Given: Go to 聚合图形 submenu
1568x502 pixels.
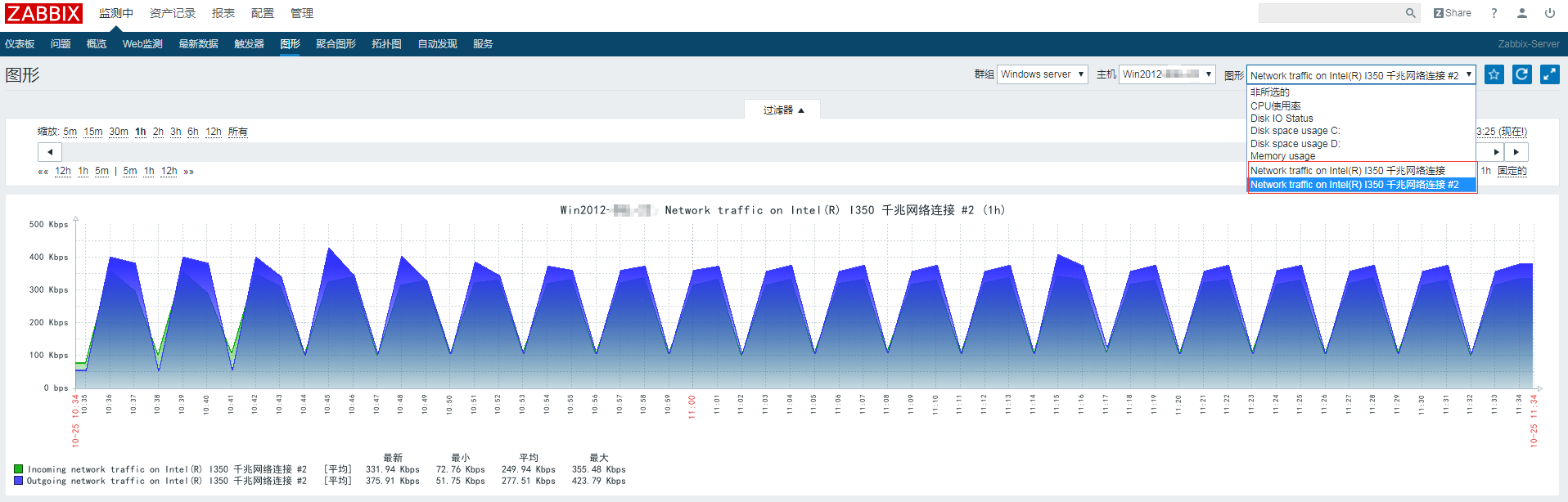Looking at the screenshot, I should pos(336,44).
